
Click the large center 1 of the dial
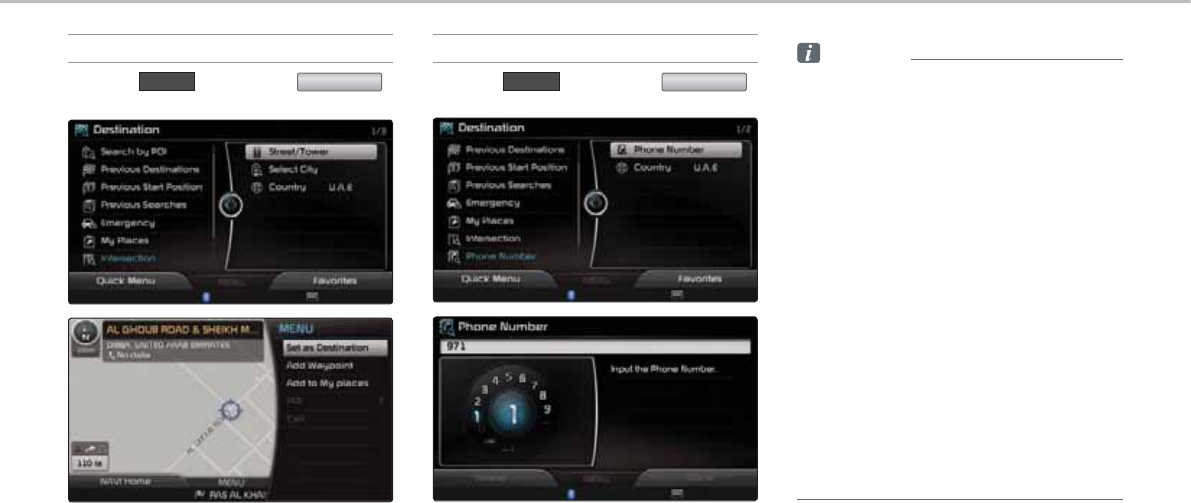(512, 414)
